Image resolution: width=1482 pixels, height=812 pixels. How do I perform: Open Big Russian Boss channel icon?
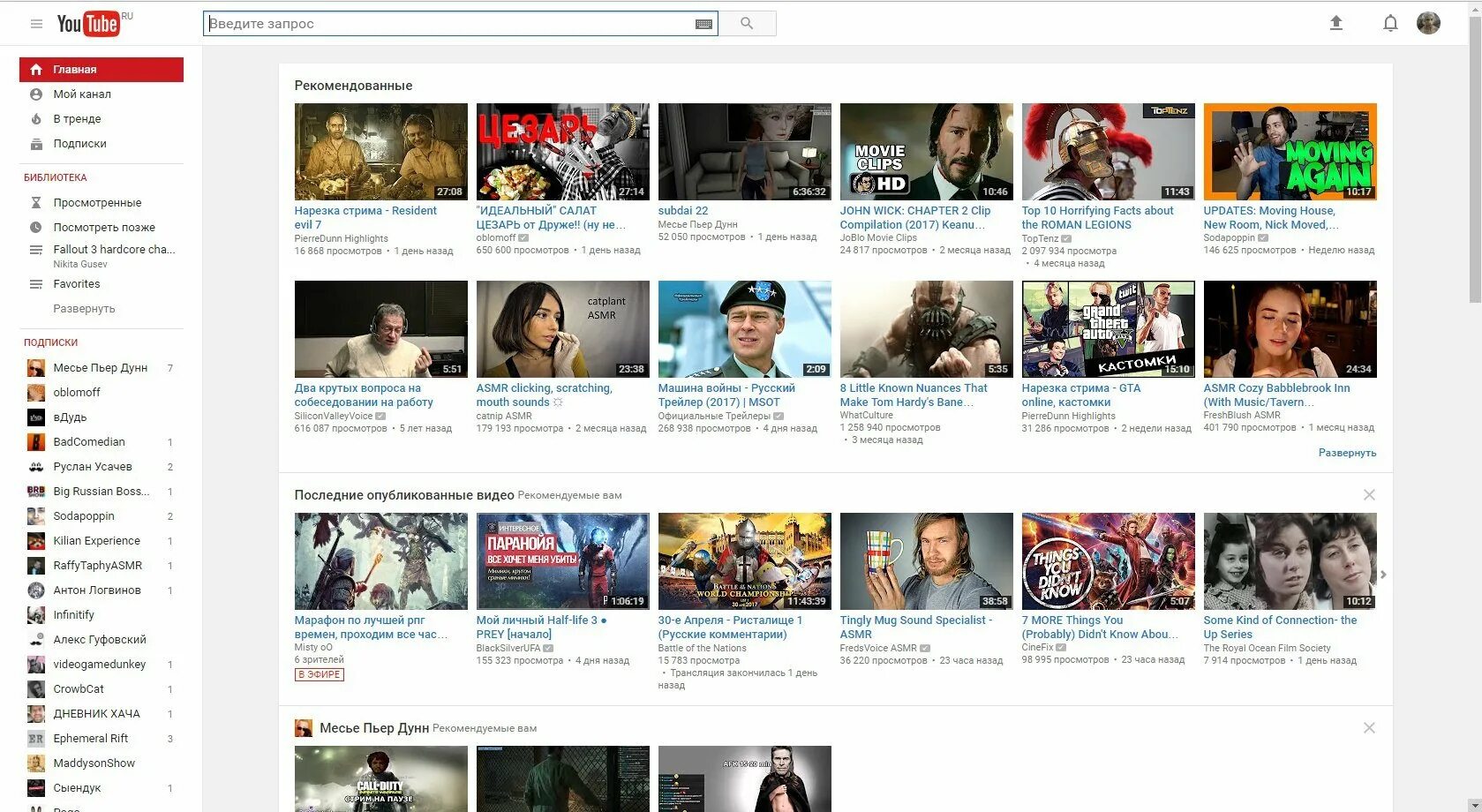pyautogui.click(x=36, y=492)
